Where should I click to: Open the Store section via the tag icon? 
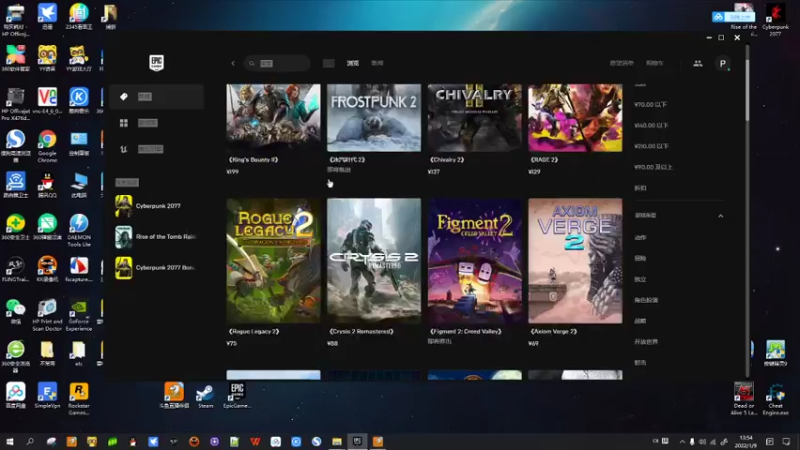point(156,96)
